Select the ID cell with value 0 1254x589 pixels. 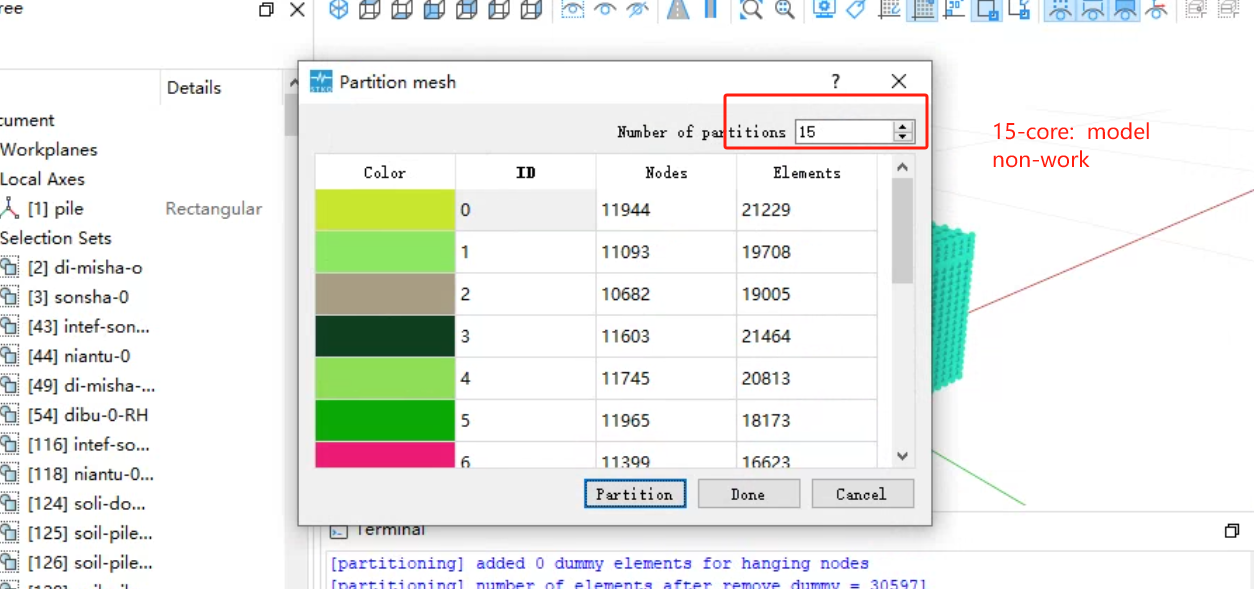coord(526,210)
